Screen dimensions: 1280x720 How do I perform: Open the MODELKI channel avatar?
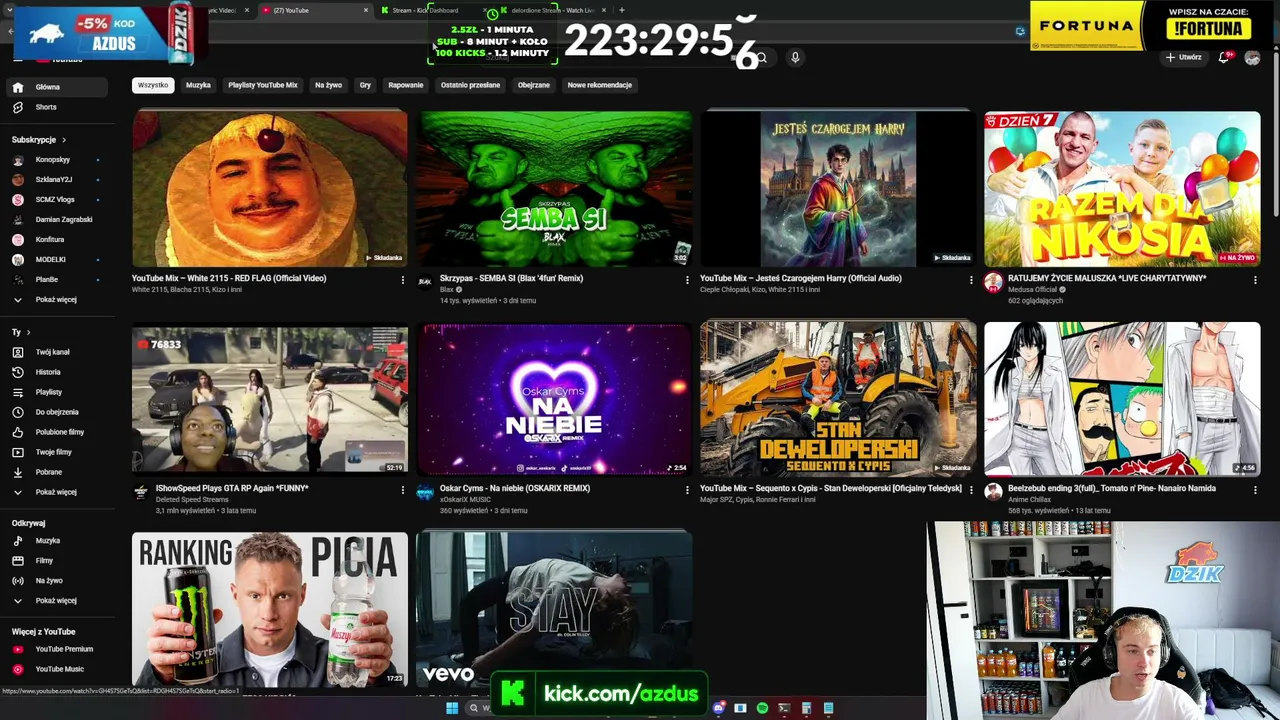[18, 260]
